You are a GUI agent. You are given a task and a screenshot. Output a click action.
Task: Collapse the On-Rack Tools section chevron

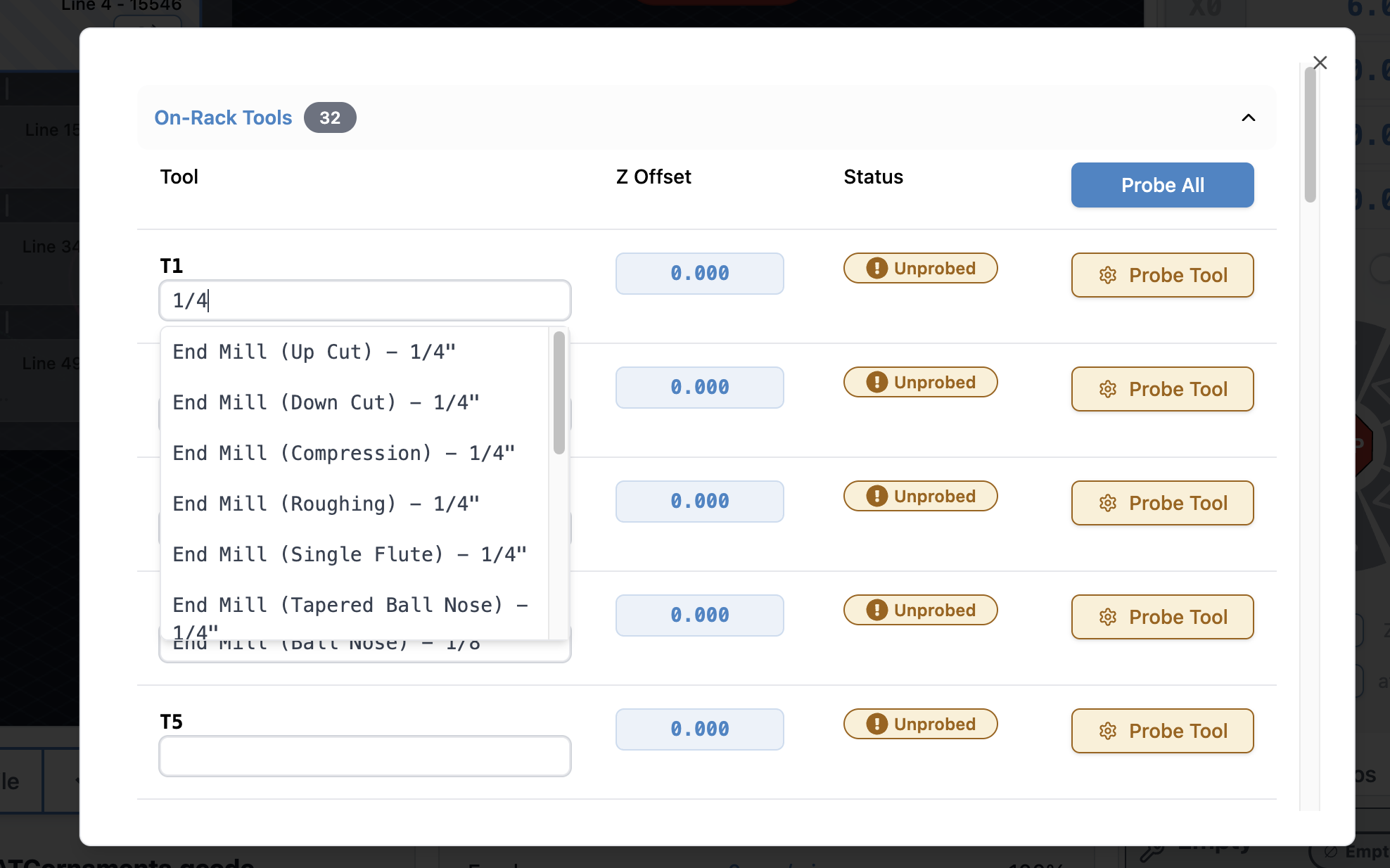[x=1248, y=117]
